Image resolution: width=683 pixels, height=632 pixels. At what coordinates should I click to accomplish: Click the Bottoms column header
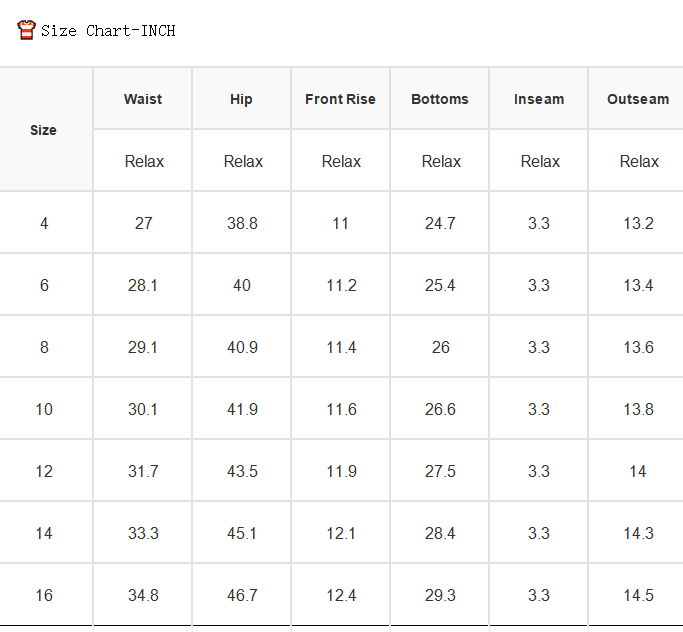440,99
